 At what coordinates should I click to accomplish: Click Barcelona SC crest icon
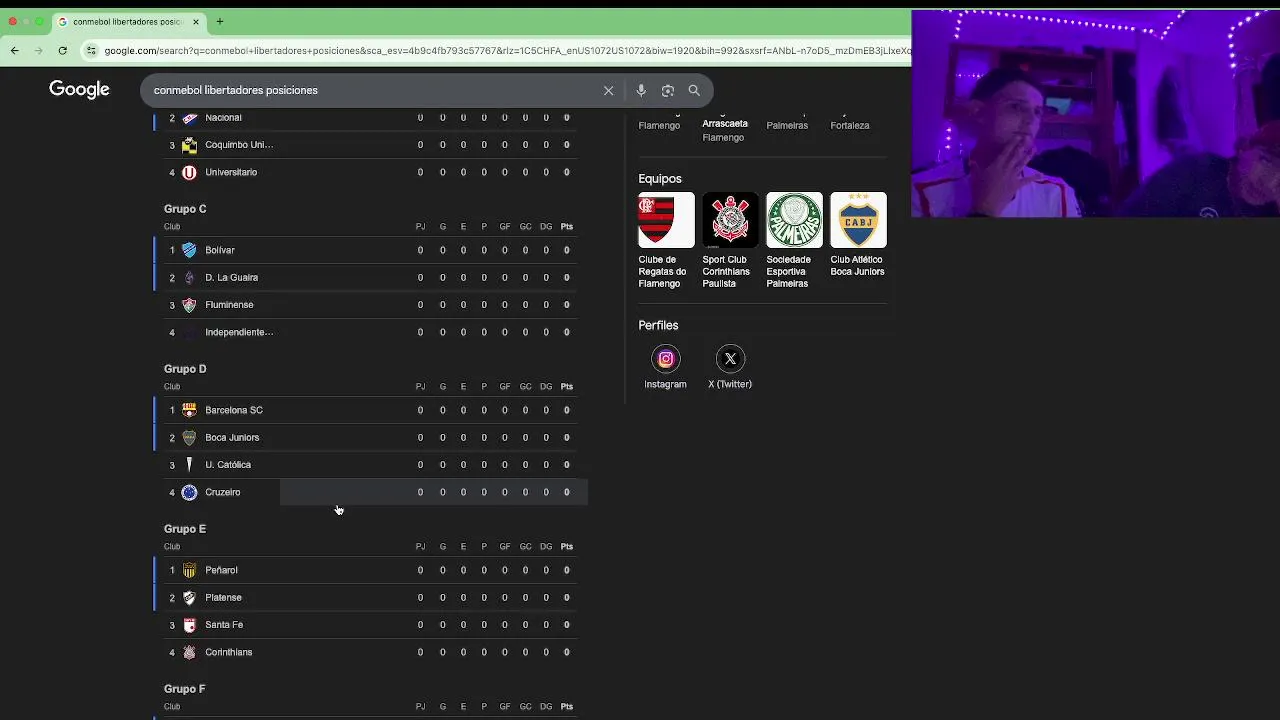(189, 410)
